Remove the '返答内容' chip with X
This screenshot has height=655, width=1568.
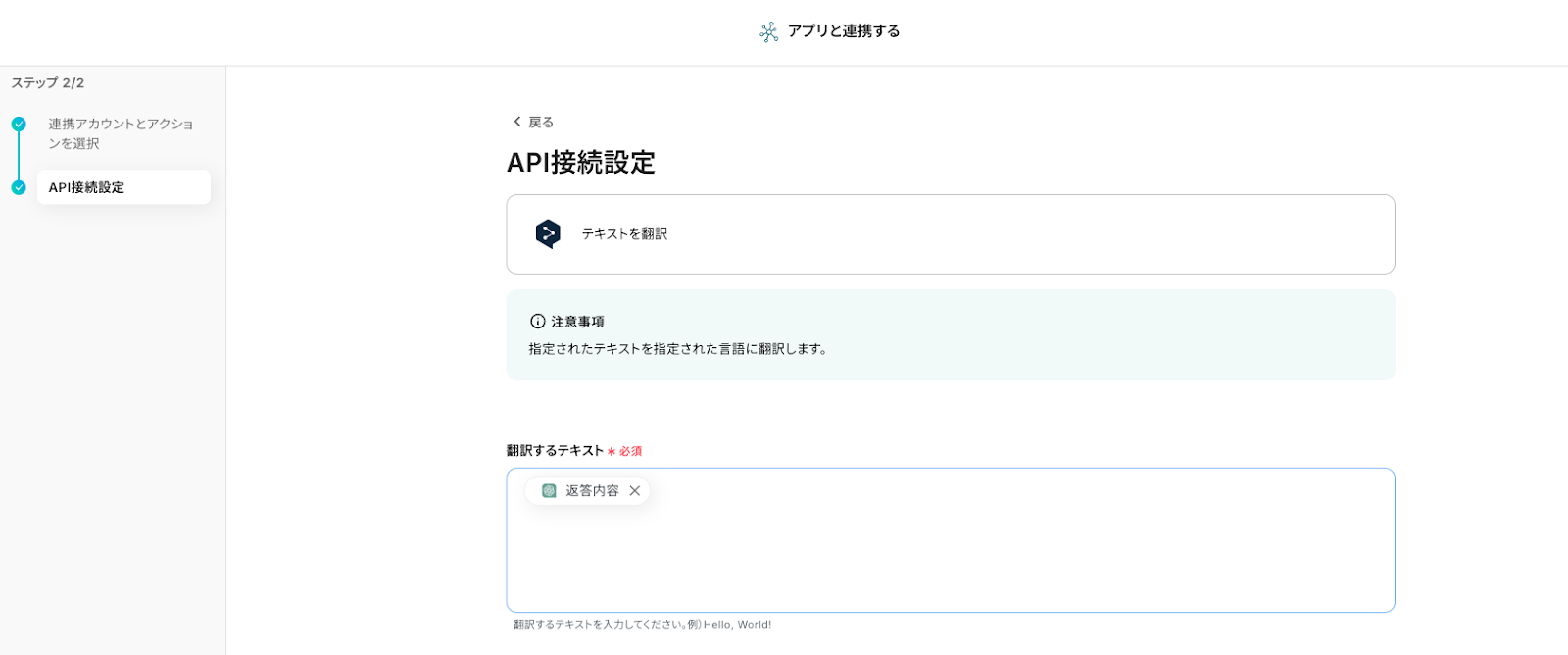[635, 491]
